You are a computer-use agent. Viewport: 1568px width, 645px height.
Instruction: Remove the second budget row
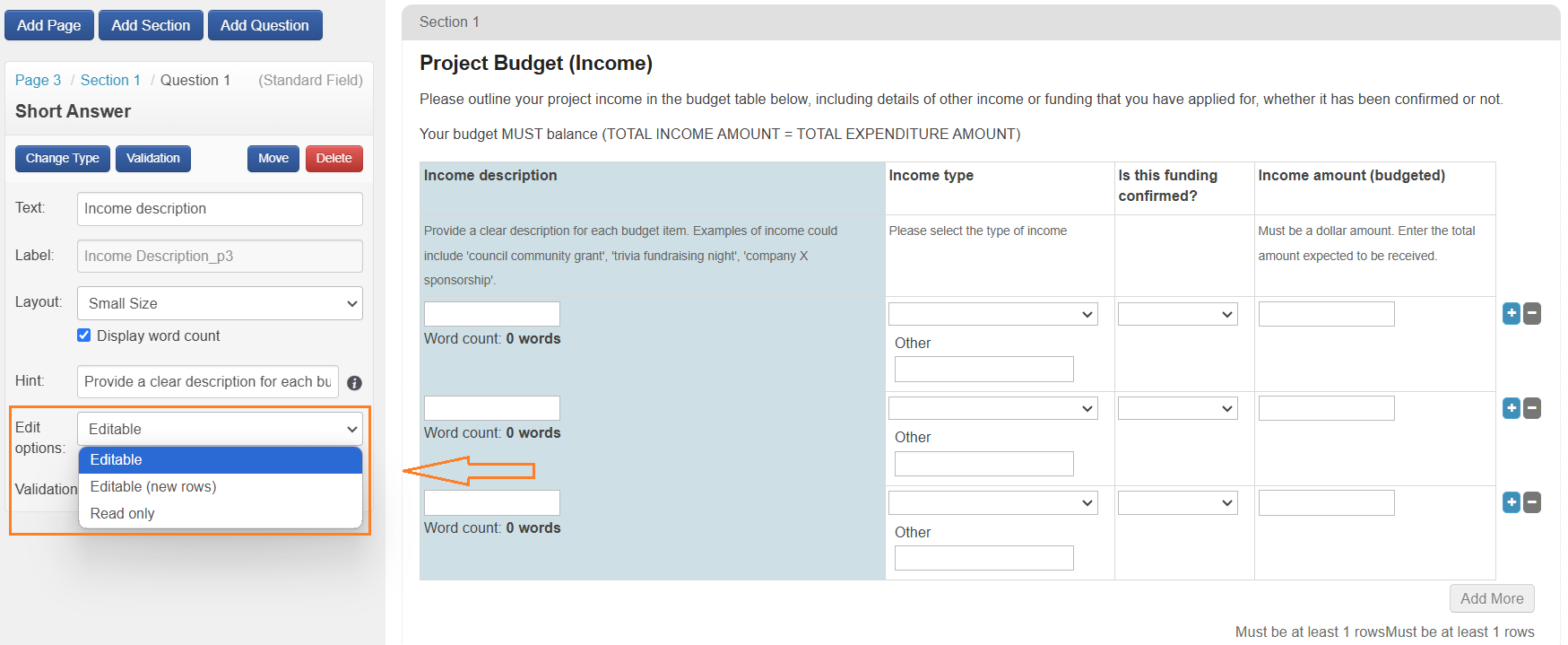[x=1532, y=408]
